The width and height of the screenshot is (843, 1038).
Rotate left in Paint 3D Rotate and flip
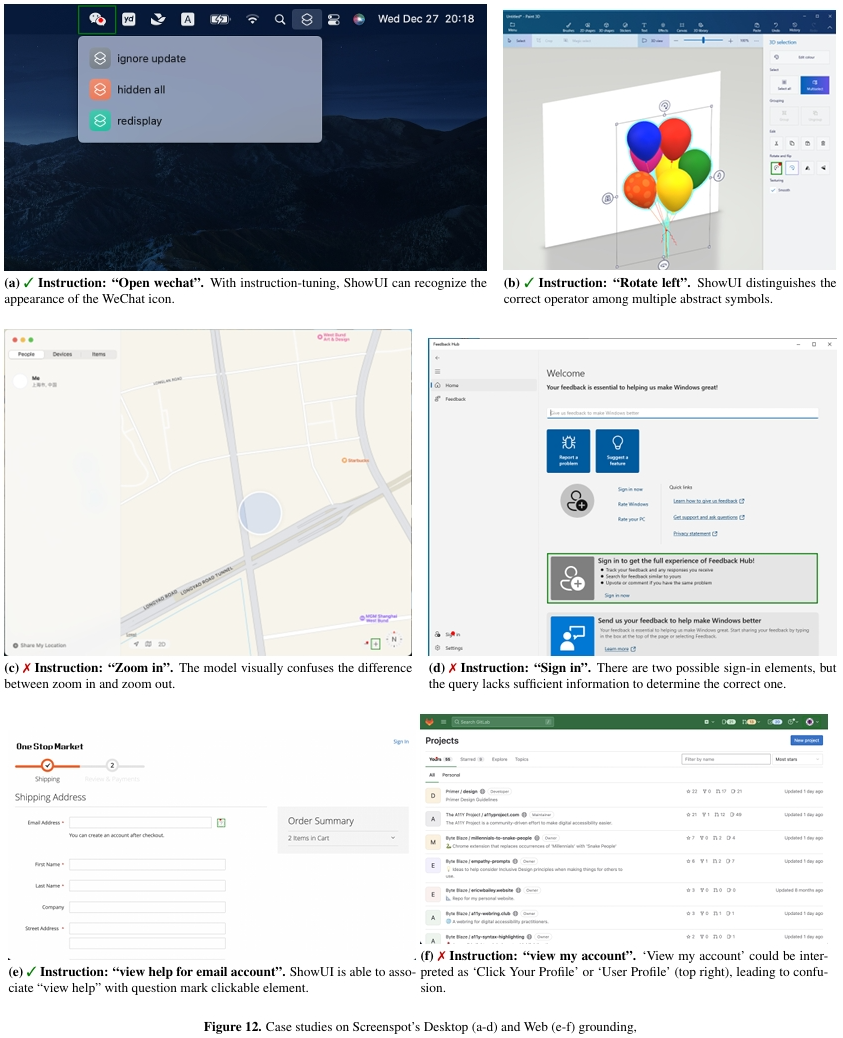[776, 168]
